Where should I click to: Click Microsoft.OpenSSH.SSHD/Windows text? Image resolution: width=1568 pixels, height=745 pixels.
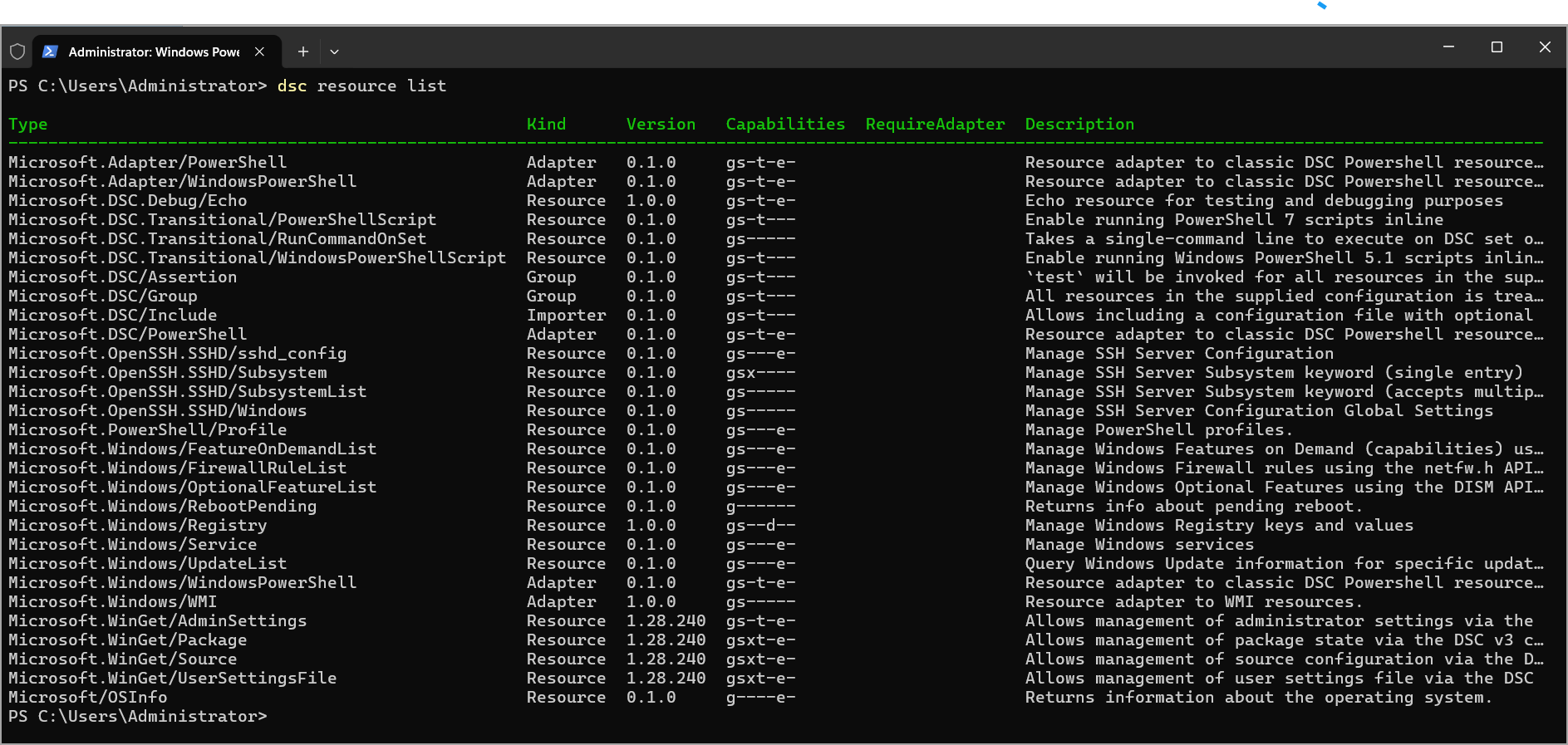[x=157, y=411]
